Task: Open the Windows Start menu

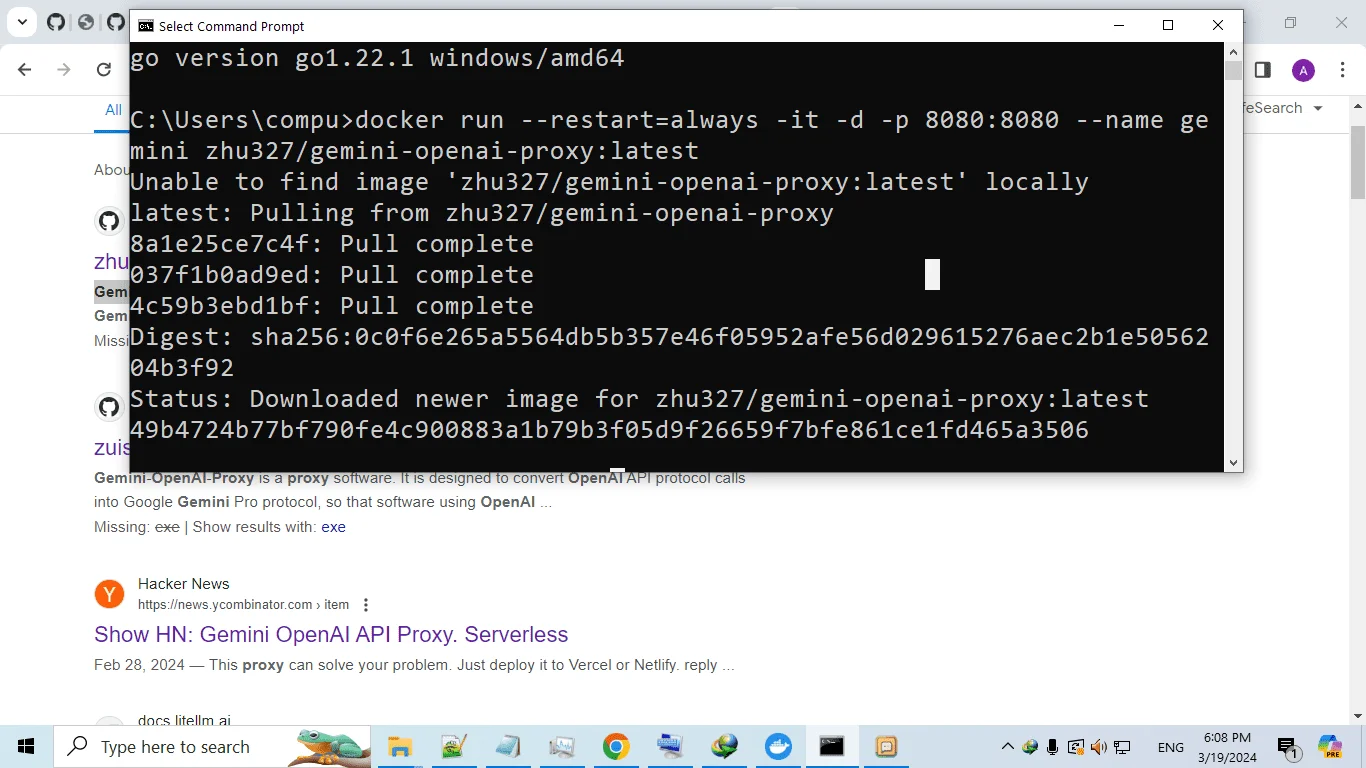Action: [26, 747]
